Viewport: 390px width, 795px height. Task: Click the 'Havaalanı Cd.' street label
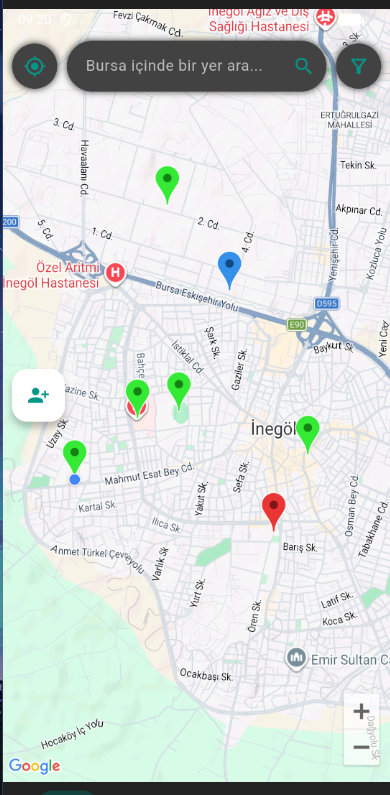84,168
